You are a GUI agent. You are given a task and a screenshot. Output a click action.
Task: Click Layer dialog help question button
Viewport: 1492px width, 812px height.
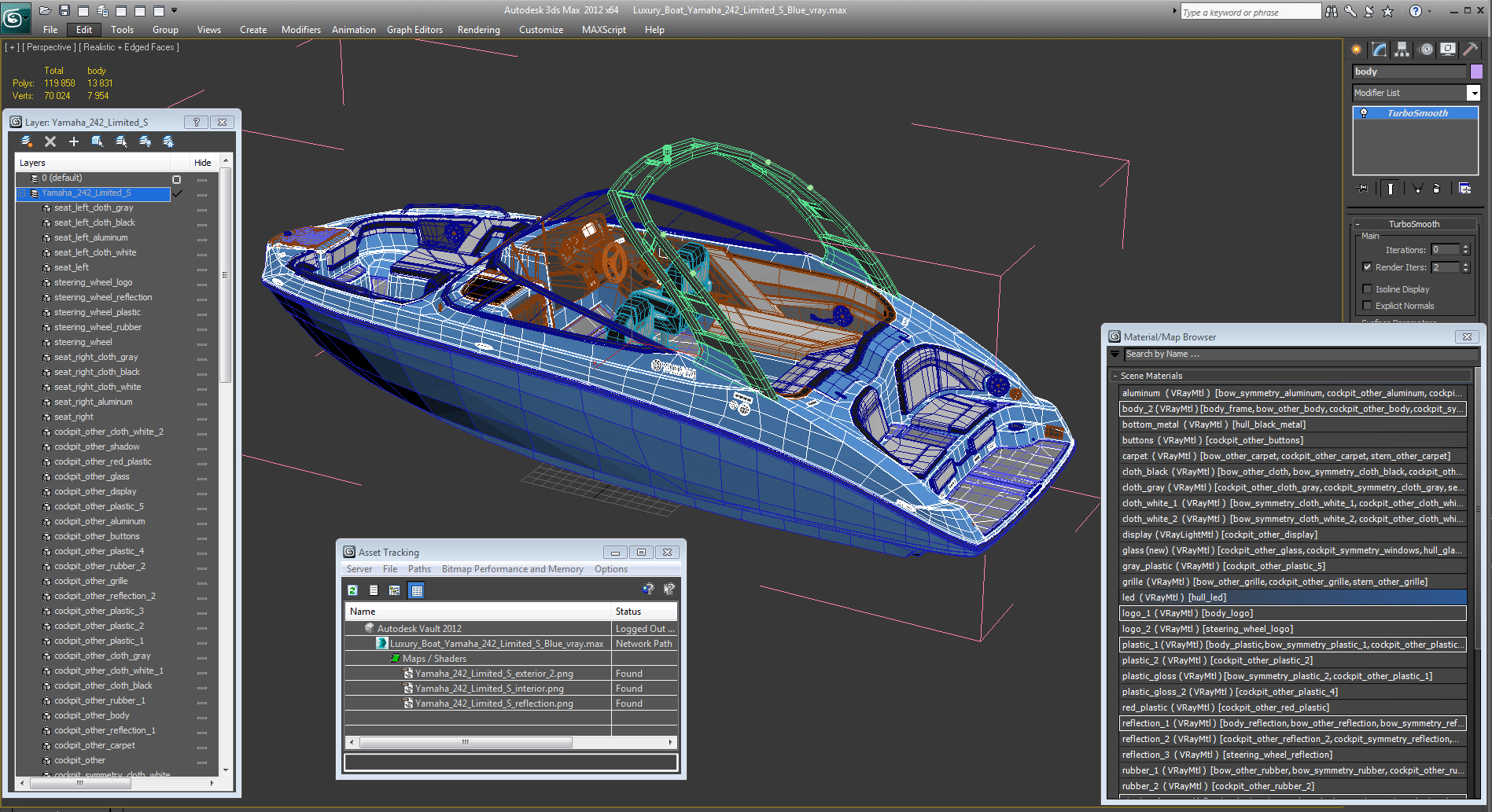pos(196,122)
